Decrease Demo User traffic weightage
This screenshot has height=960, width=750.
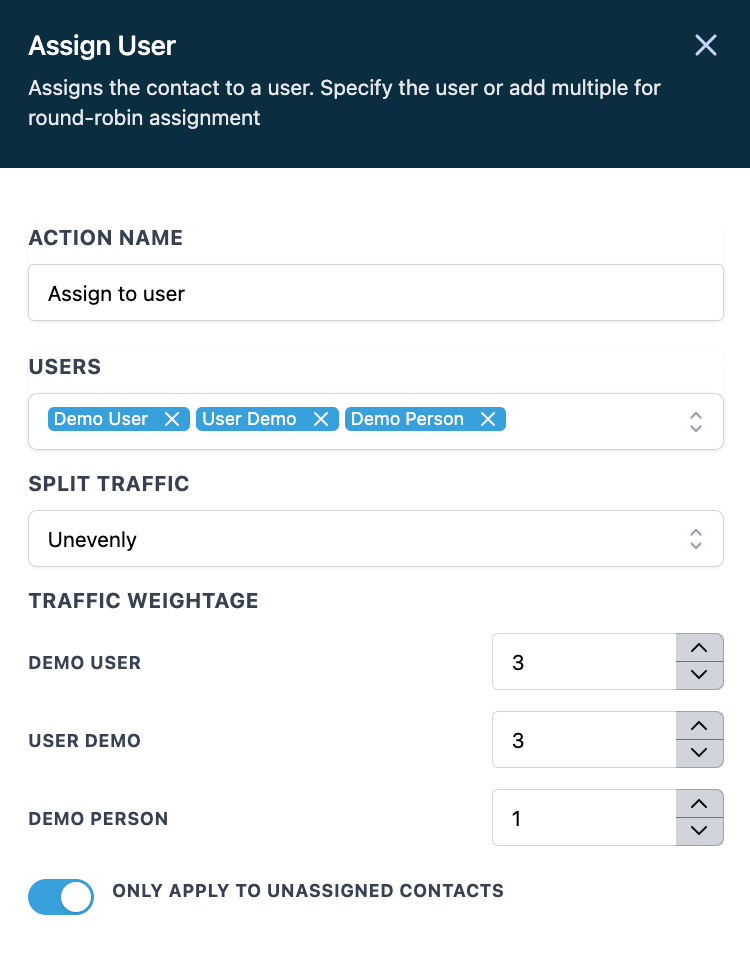coord(699,675)
